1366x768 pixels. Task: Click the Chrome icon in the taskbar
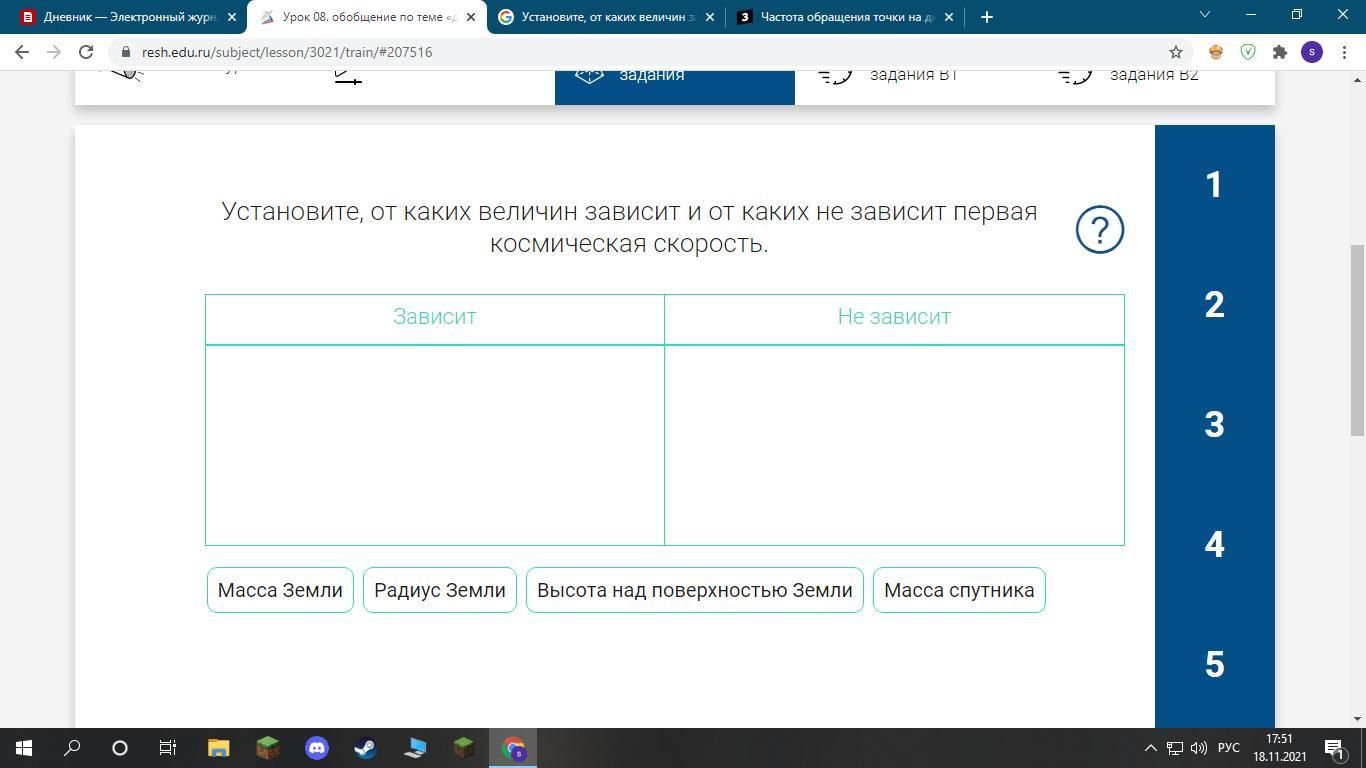pyautogui.click(x=513, y=748)
